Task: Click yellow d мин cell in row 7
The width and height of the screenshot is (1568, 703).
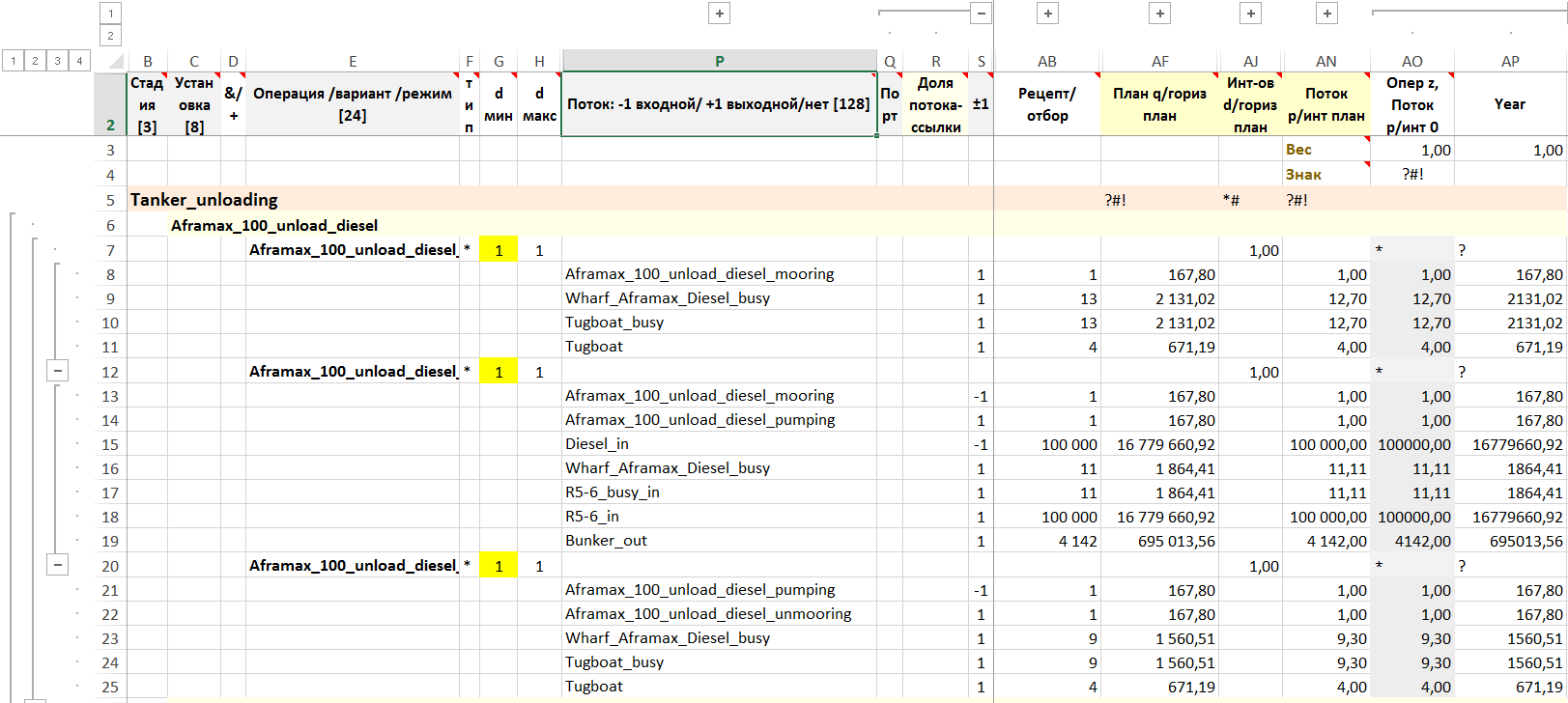Action: [x=499, y=250]
